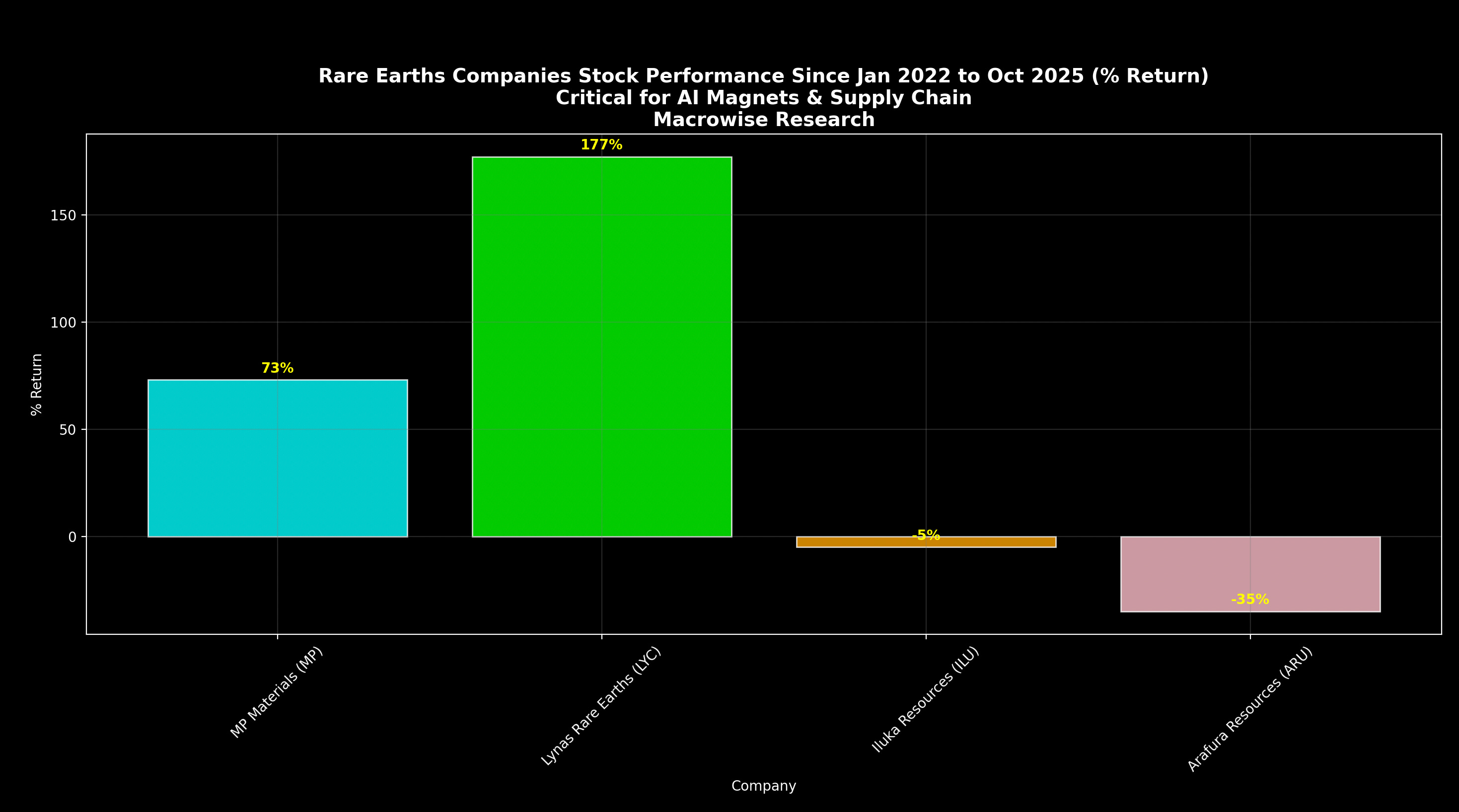Click the -35% data label

tap(1249, 600)
